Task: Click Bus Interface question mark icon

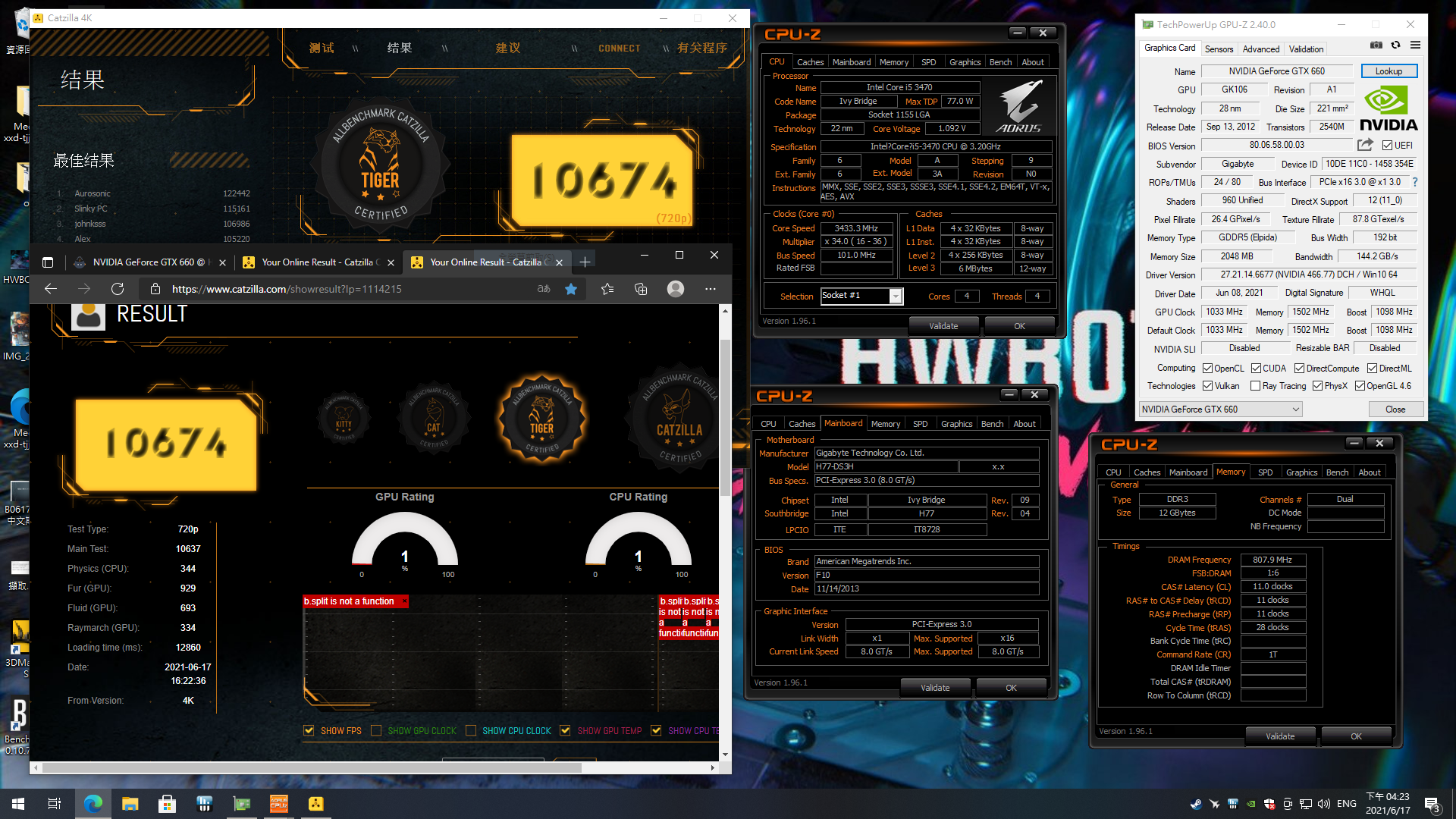Action: (x=1415, y=182)
